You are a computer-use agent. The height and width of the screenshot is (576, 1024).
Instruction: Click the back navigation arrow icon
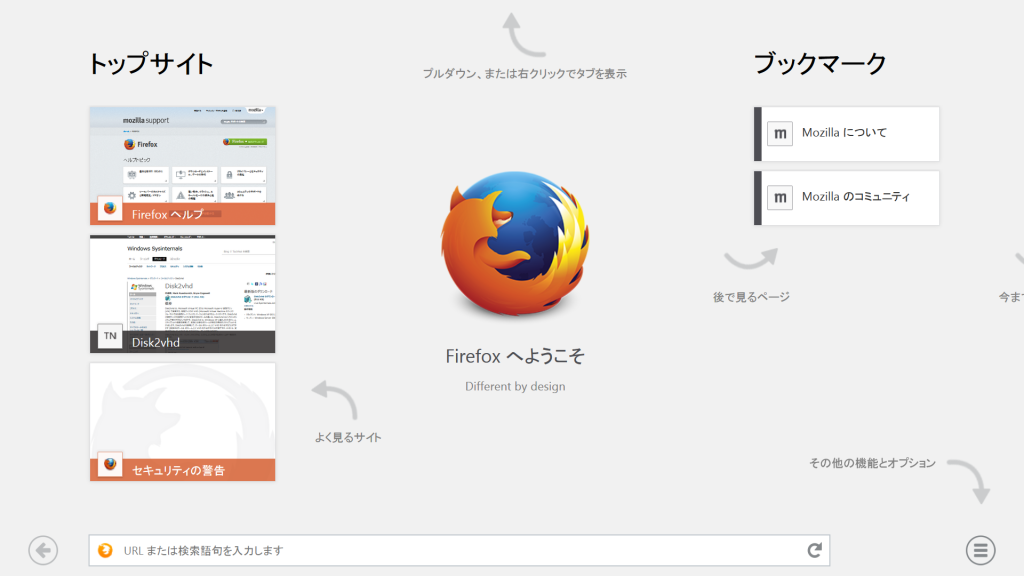(41, 549)
